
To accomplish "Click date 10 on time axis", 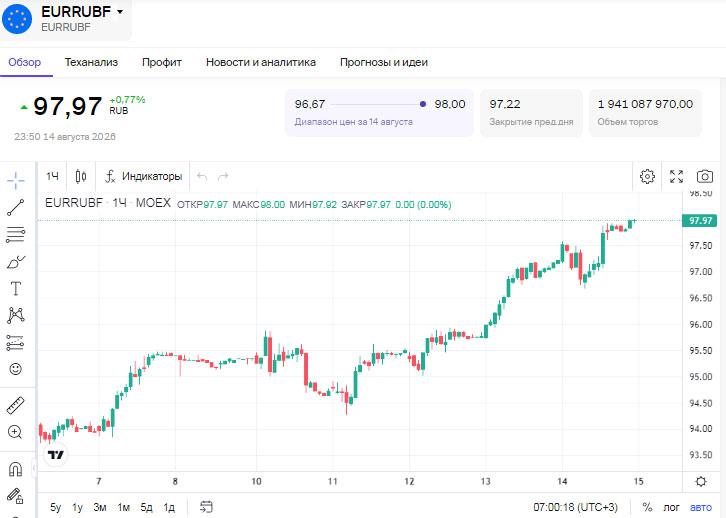I will pyautogui.click(x=256, y=481).
